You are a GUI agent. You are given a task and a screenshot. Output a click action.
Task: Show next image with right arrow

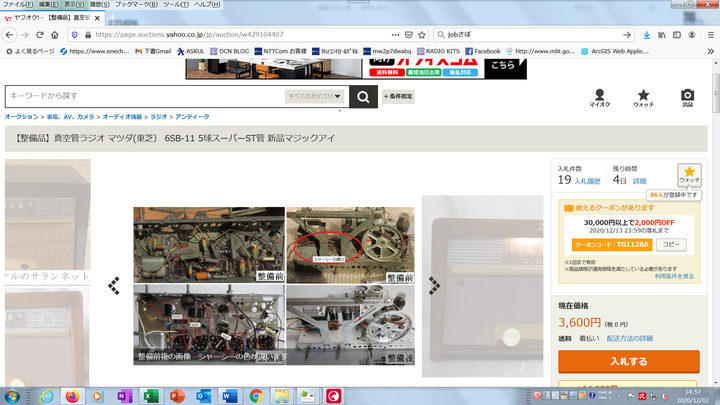(434, 285)
